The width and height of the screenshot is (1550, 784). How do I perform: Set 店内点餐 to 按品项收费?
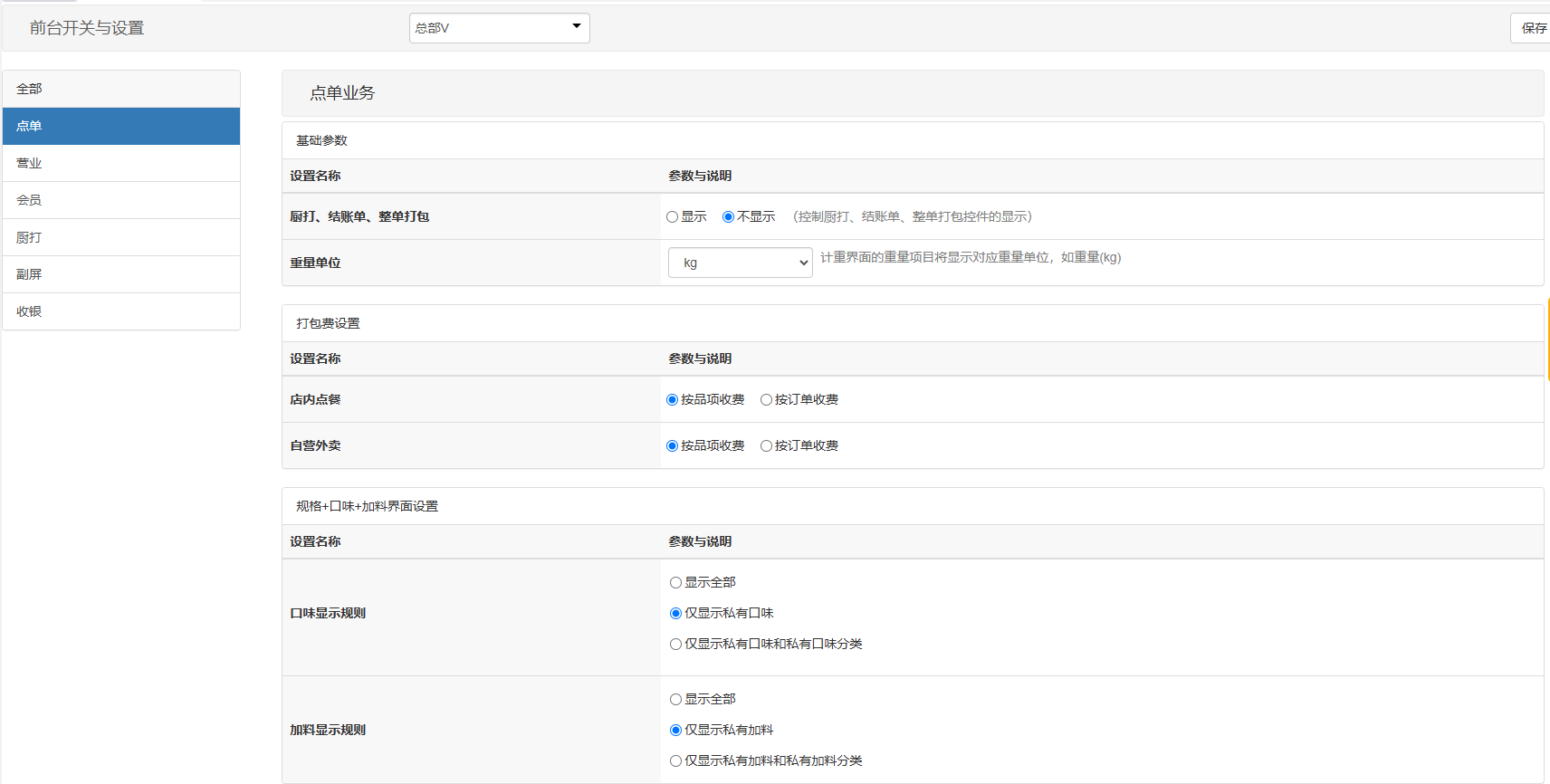coord(673,400)
